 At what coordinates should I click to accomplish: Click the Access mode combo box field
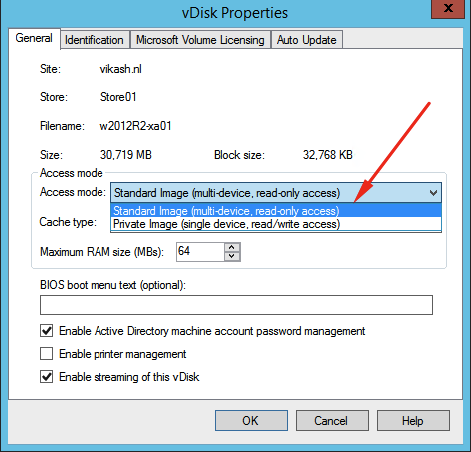[276, 193]
